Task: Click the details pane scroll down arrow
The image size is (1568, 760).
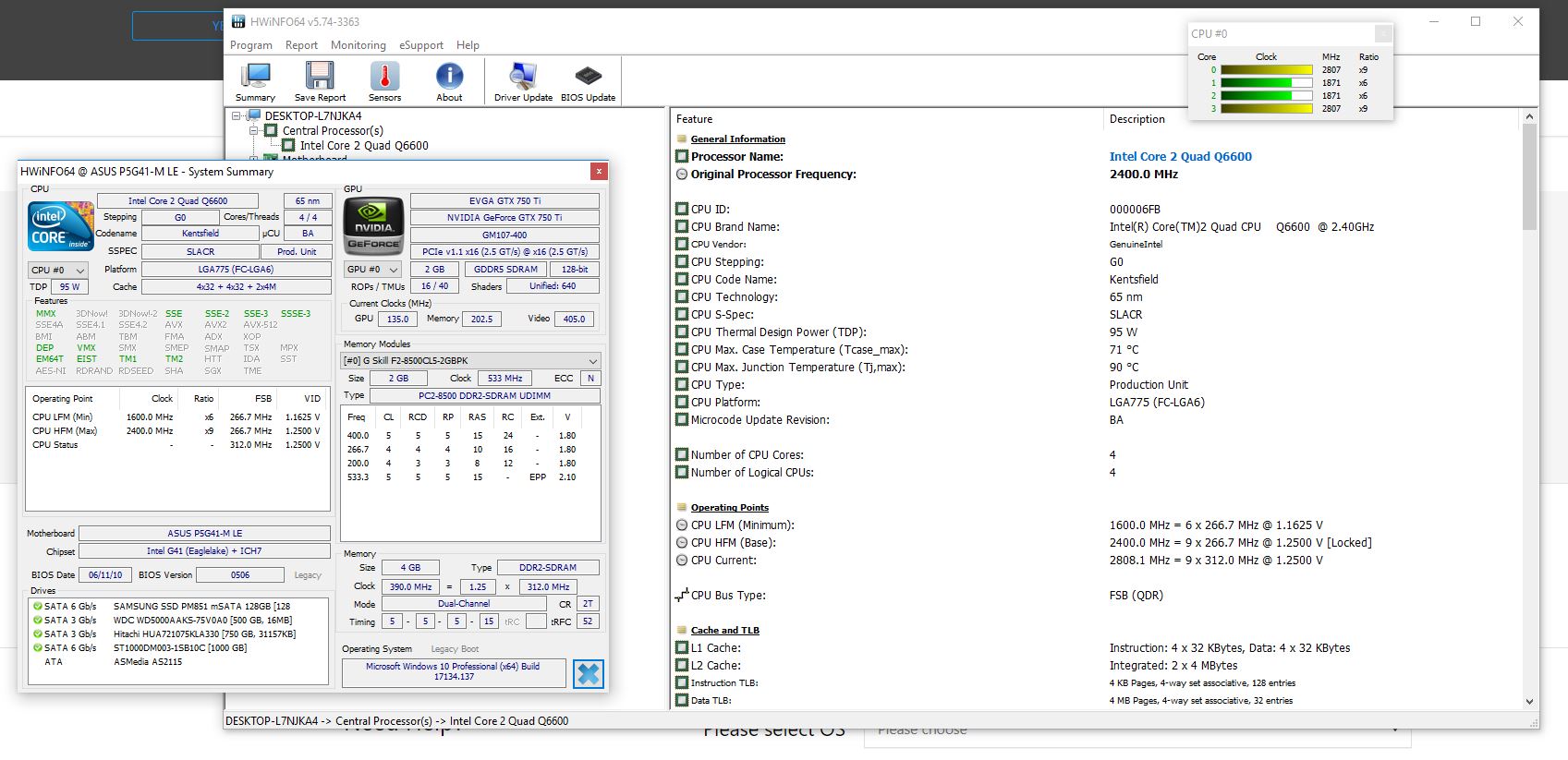Action: (1529, 702)
